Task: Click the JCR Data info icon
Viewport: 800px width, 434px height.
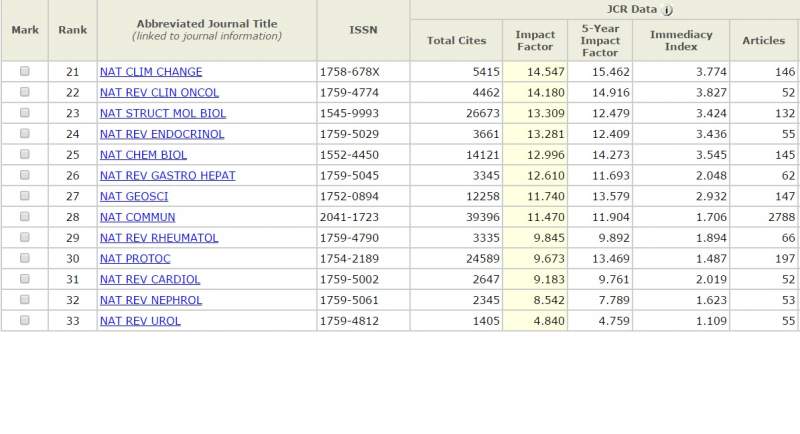Action: (667, 10)
